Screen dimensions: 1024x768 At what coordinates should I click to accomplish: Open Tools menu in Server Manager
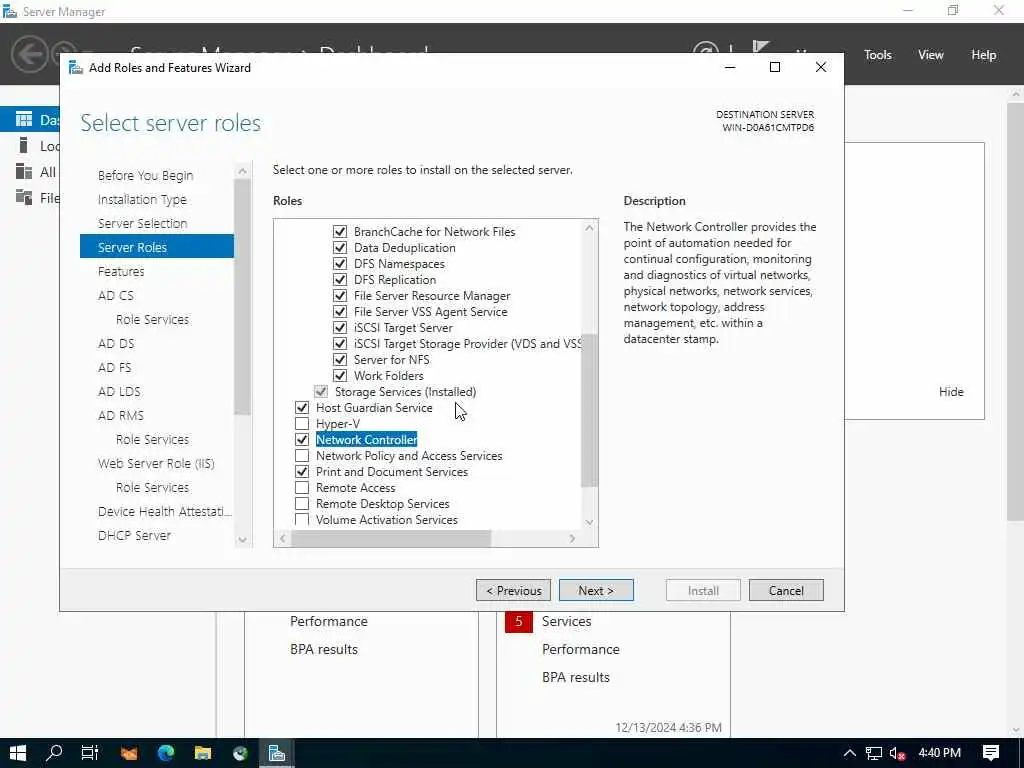click(x=877, y=55)
